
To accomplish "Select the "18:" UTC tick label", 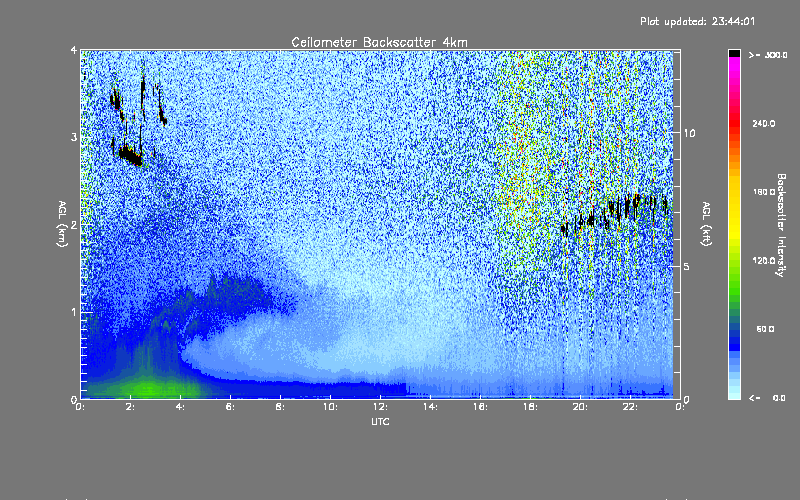I will coord(531,407).
